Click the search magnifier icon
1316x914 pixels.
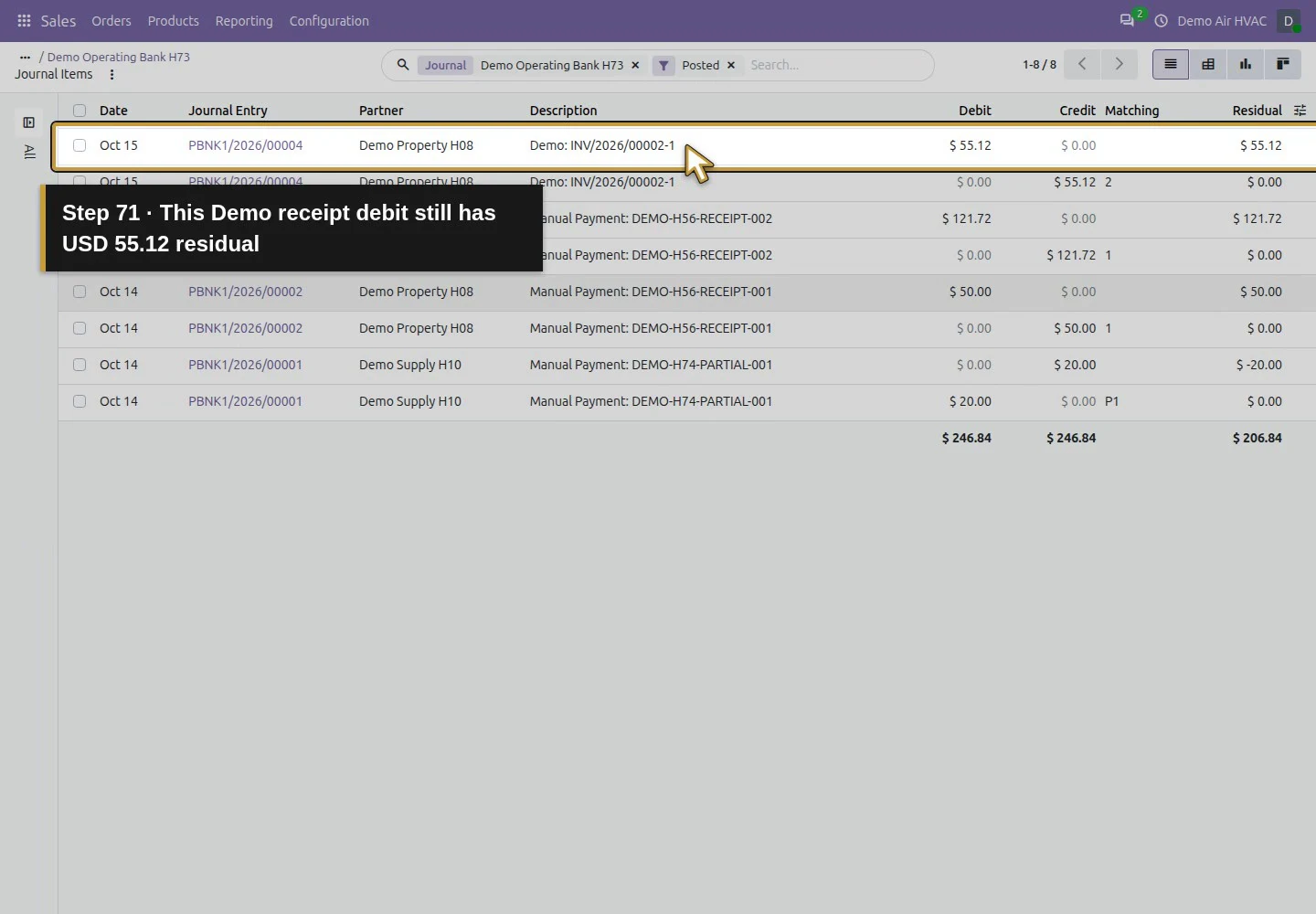pos(402,65)
